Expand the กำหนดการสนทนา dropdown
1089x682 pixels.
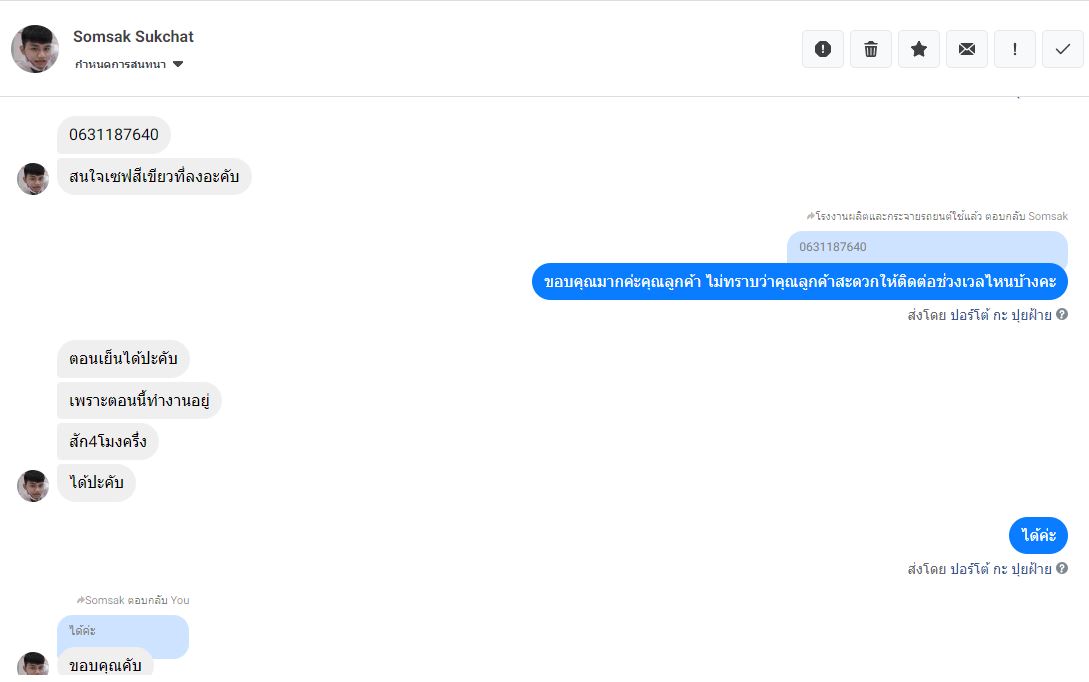click(178, 64)
